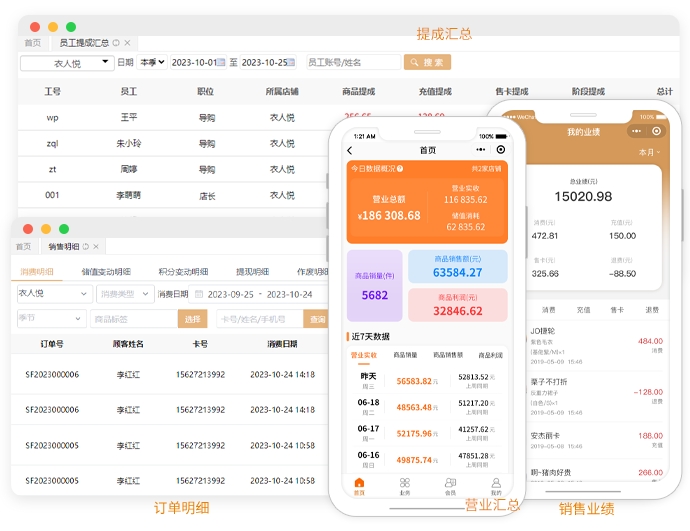The height and width of the screenshot is (531, 690).
Task: Tap target close icon on 我的业绩 phone
Action: [x=656, y=131]
